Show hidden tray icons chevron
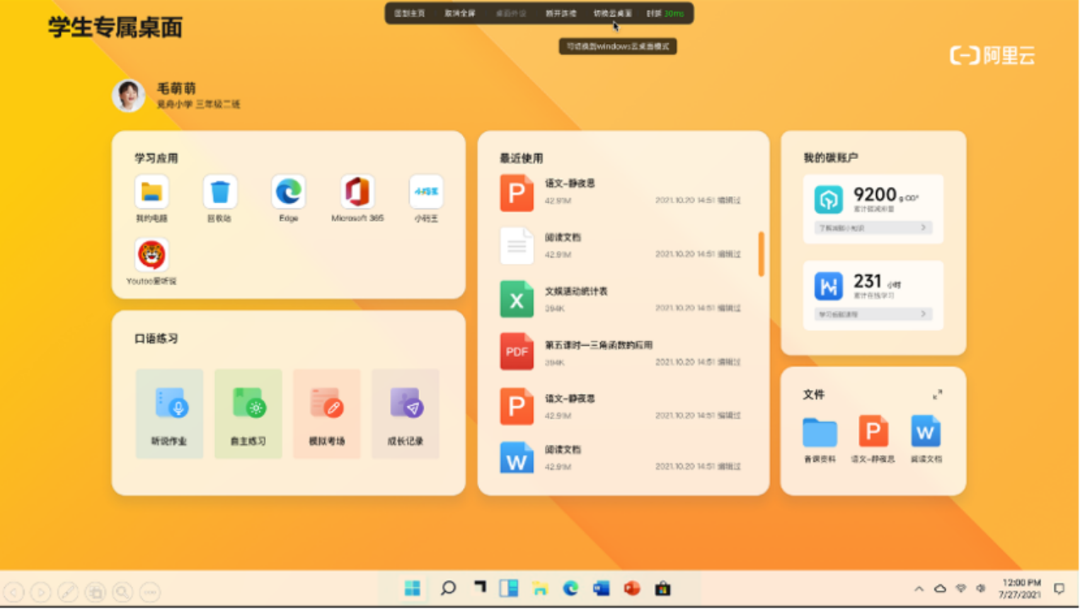Screen dimensions: 1080x609 [x=919, y=589]
